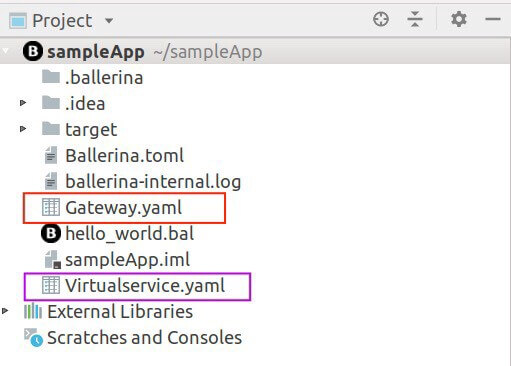Click the Scratches and Consoles clock icon
This screenshot has width=511, height=366.
(x=33, y=337)
